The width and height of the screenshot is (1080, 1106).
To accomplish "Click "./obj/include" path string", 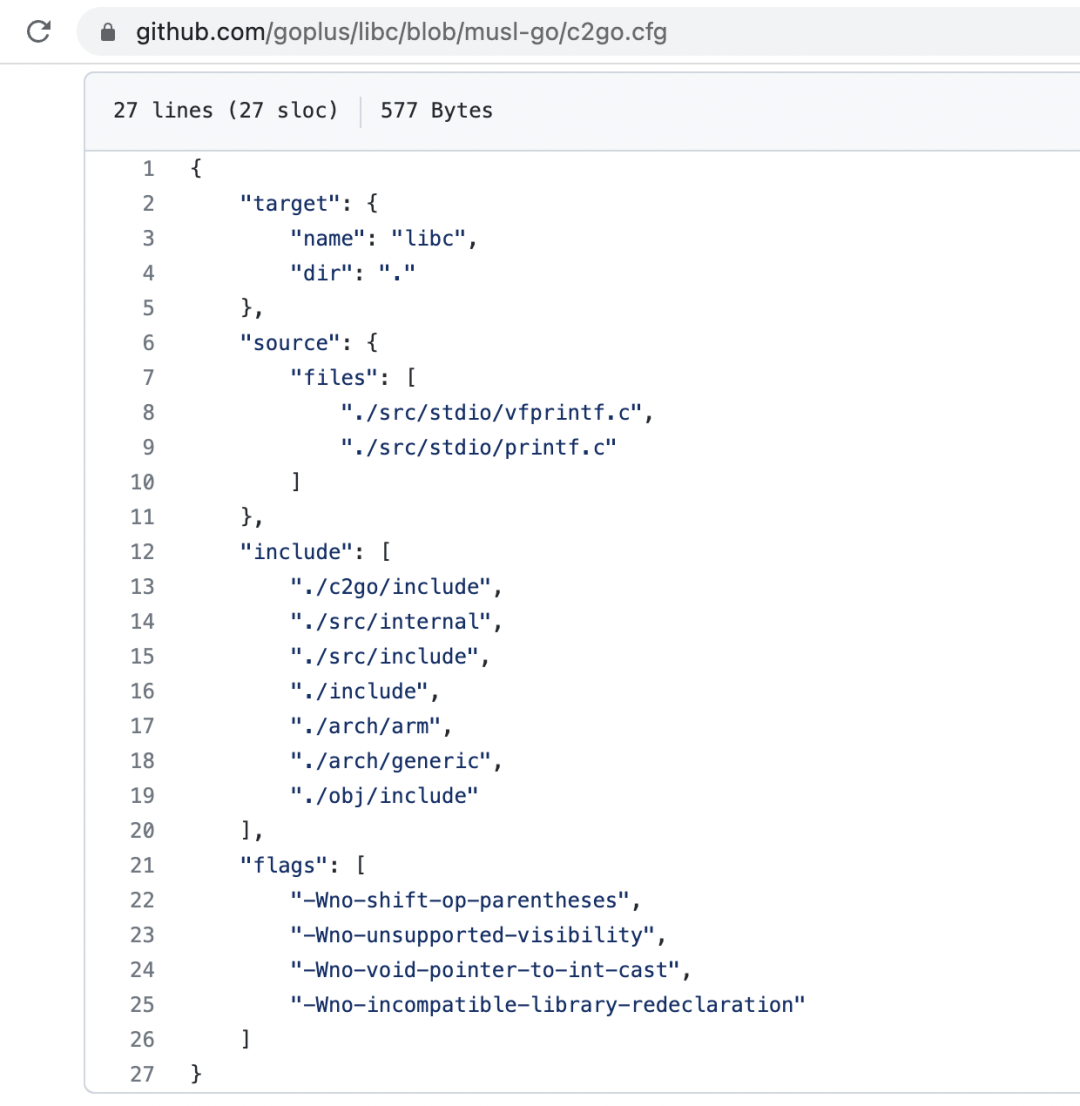I will [x=384, y=796].
